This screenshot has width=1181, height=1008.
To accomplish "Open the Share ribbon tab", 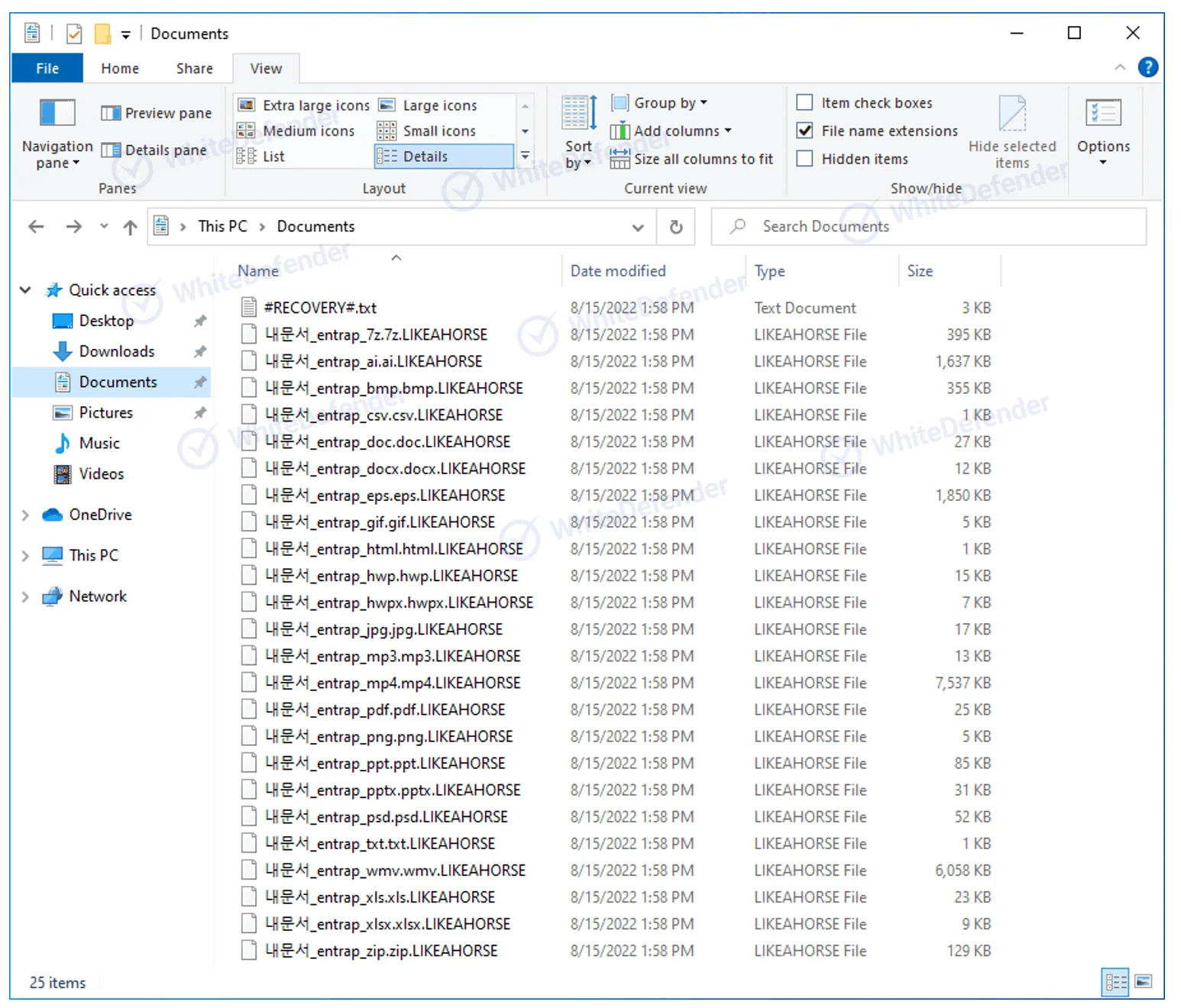I will coord(194,69).
